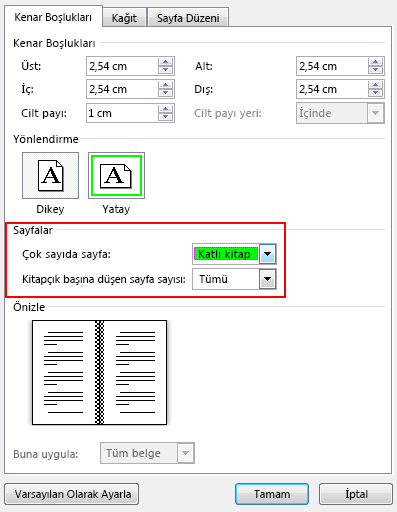Click the book fold preview thumbnail
This screenshot has height=512, width=397.
pos(99,372)
